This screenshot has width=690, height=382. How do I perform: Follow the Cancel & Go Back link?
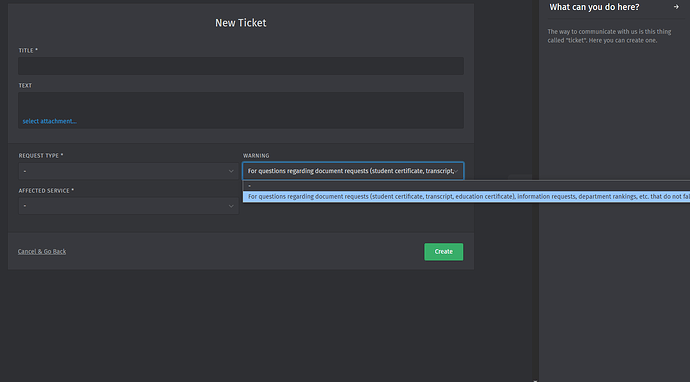point(42,251)
